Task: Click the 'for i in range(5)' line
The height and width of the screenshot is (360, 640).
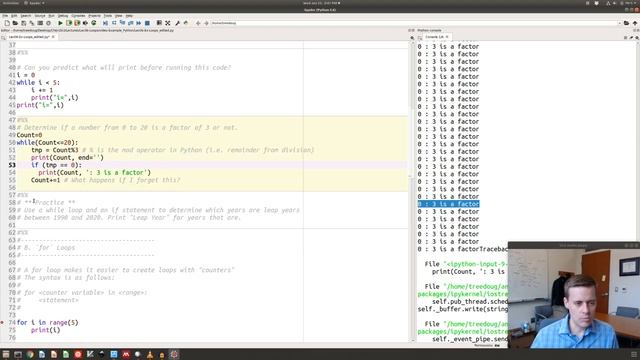Action: click(47, 322)
